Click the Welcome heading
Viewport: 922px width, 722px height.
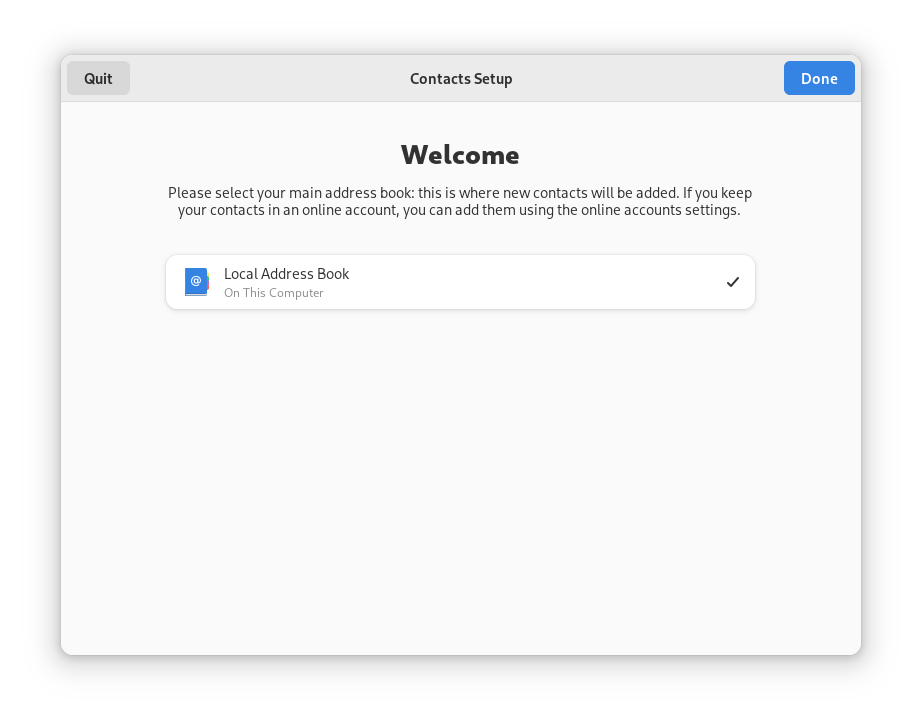click(x=460, y=155)
